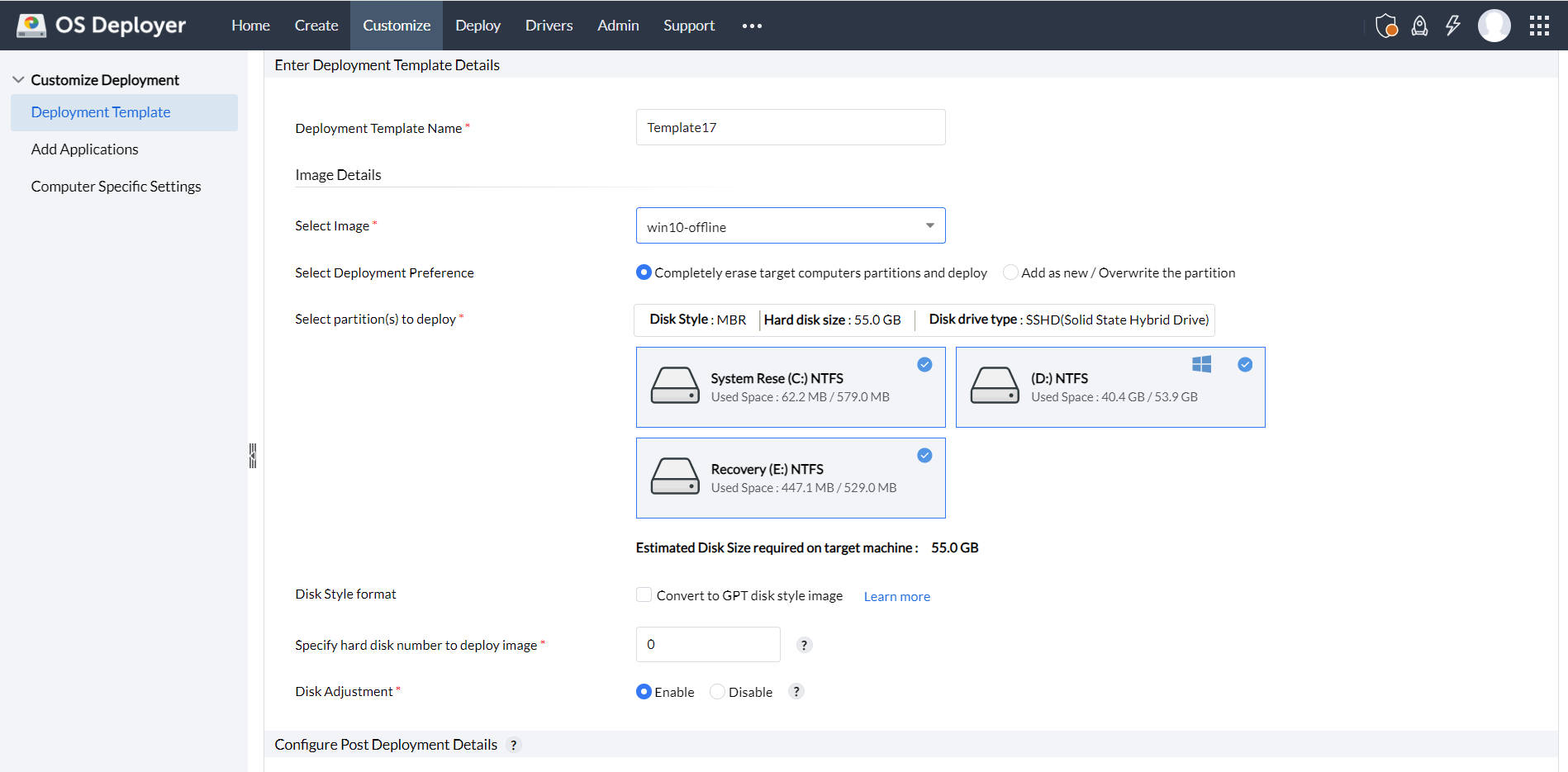Switch to the Deploy tab
Viewport: 1568px width, 772px height.
(x=478, y=25)
